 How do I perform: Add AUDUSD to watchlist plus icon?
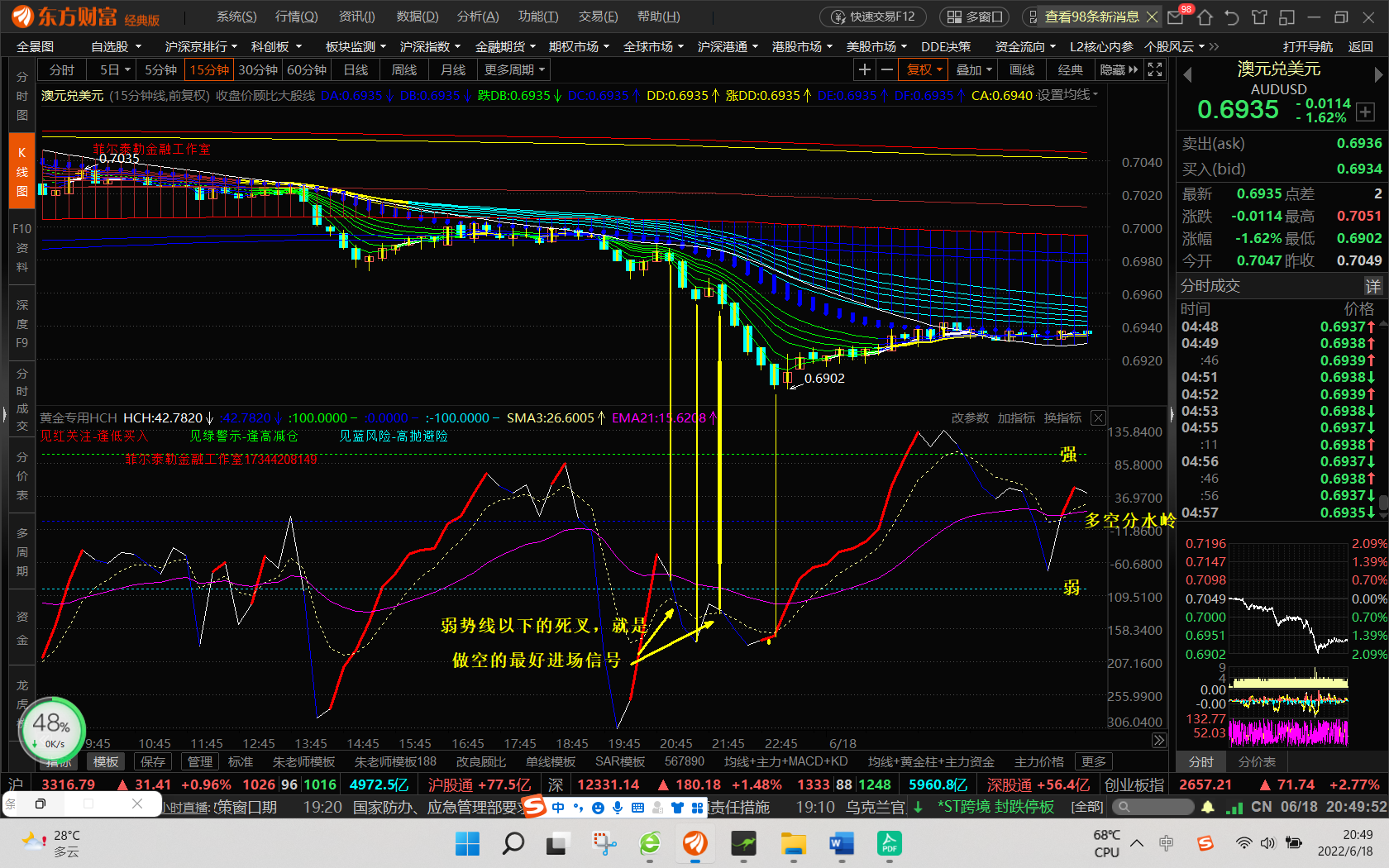[1365, 111]
